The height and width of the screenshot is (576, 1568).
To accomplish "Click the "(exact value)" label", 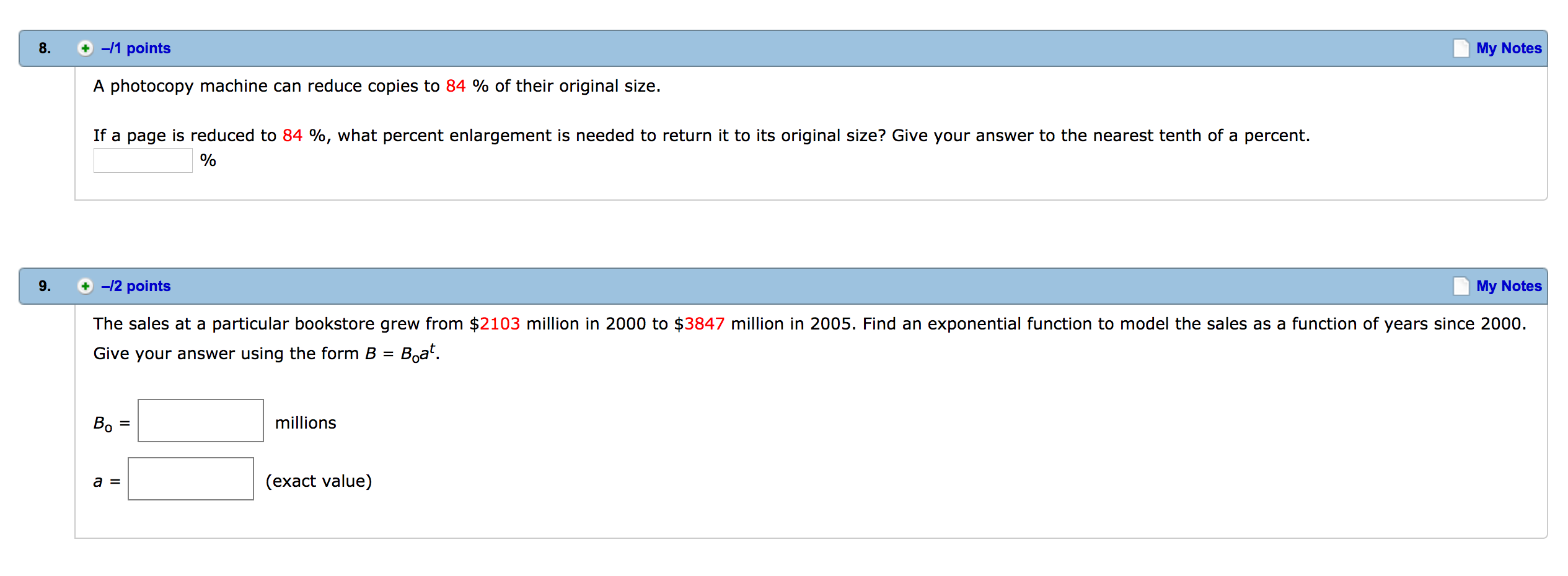I will (319, 481).
